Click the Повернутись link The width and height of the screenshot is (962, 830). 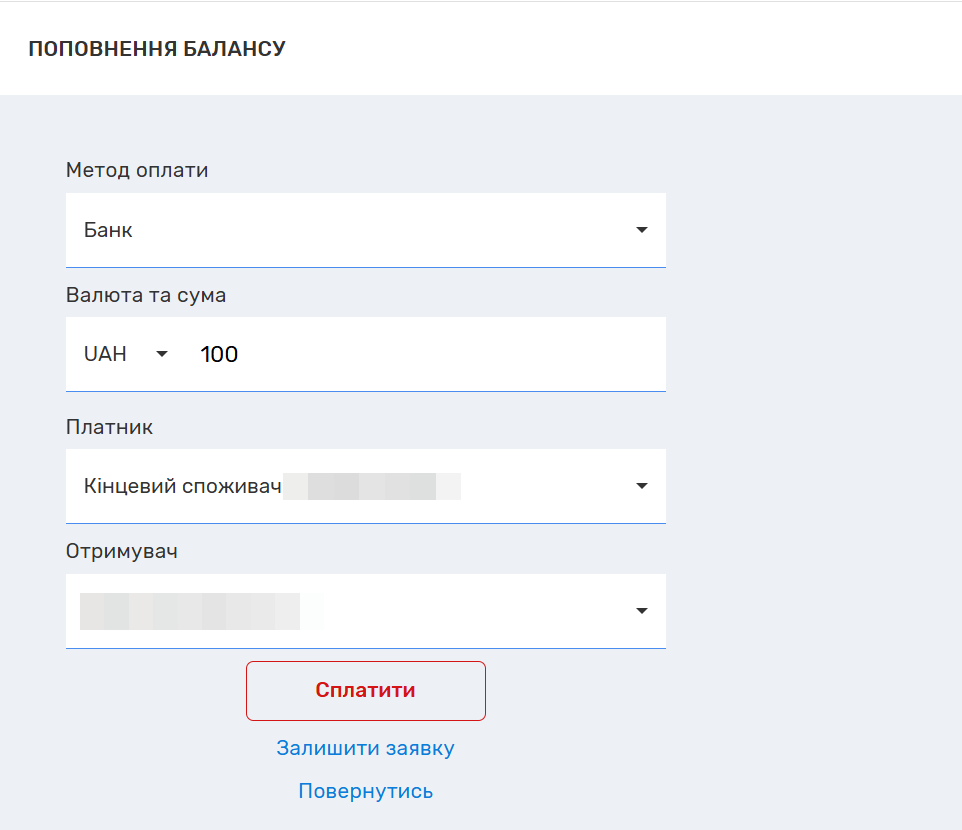[365, 791]
